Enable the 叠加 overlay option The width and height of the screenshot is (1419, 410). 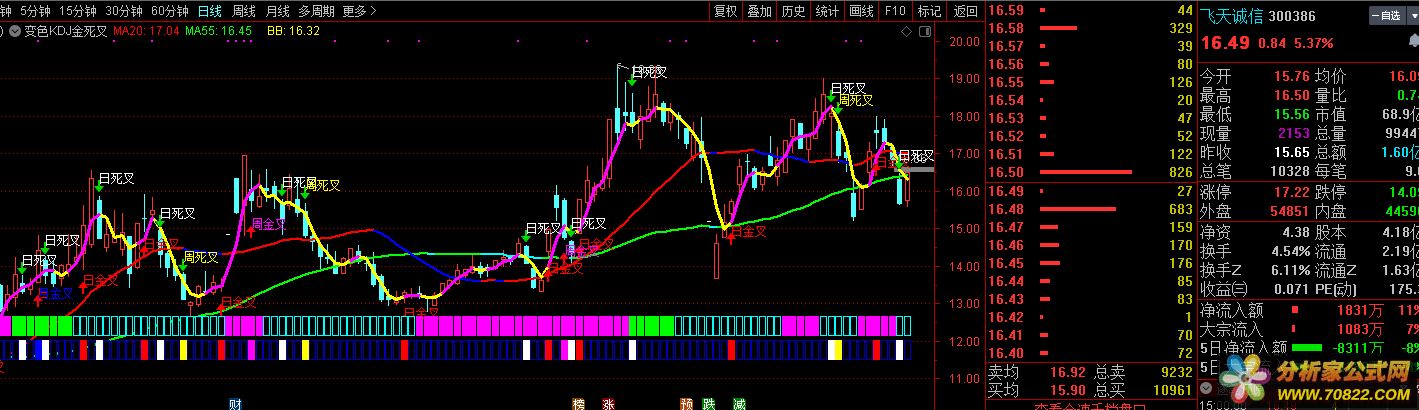(759, 11)
